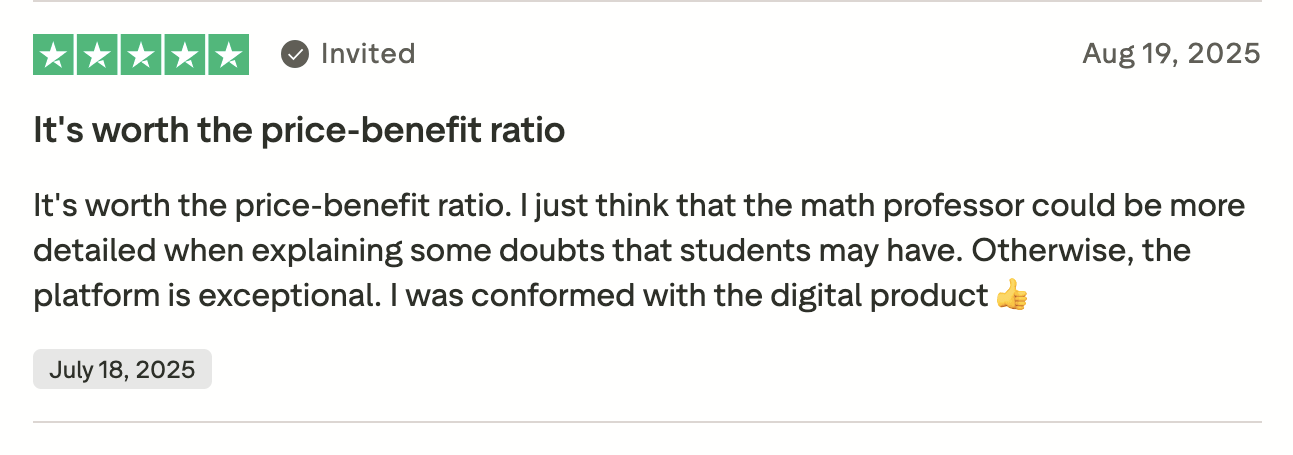Open the "It's worth the price-benefit ratio" review title
This screenshot has height=455, width=1293.
pyautogui.click(x=299, y=130)
